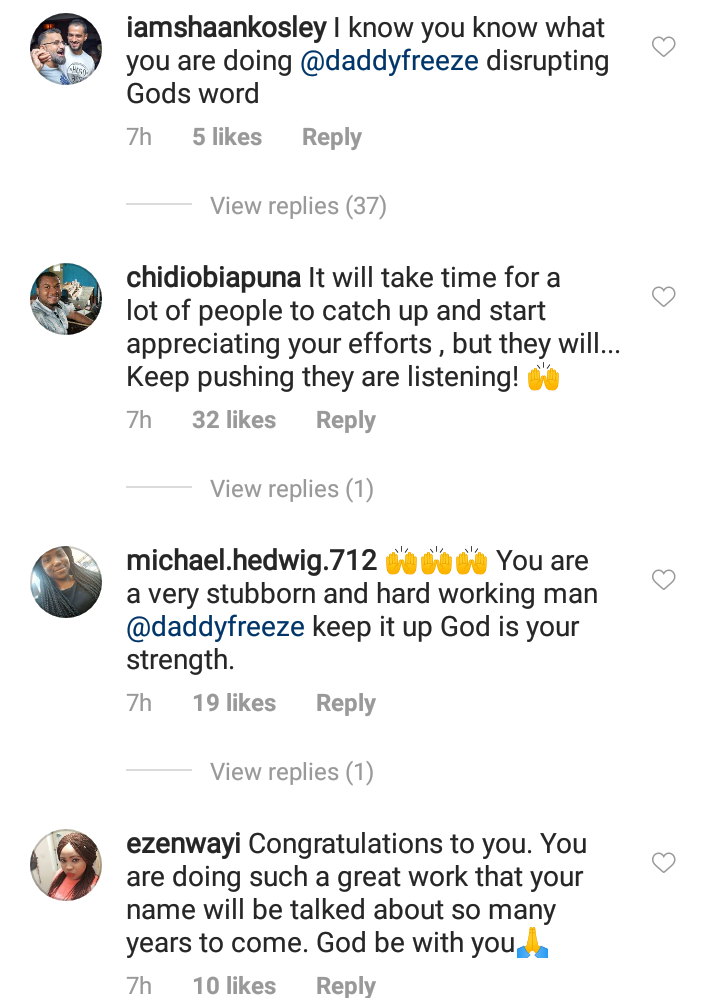The image size is (720, 998).
Task: Like ezenwayi's comment using the heart icon
Action: pos(663,862)
